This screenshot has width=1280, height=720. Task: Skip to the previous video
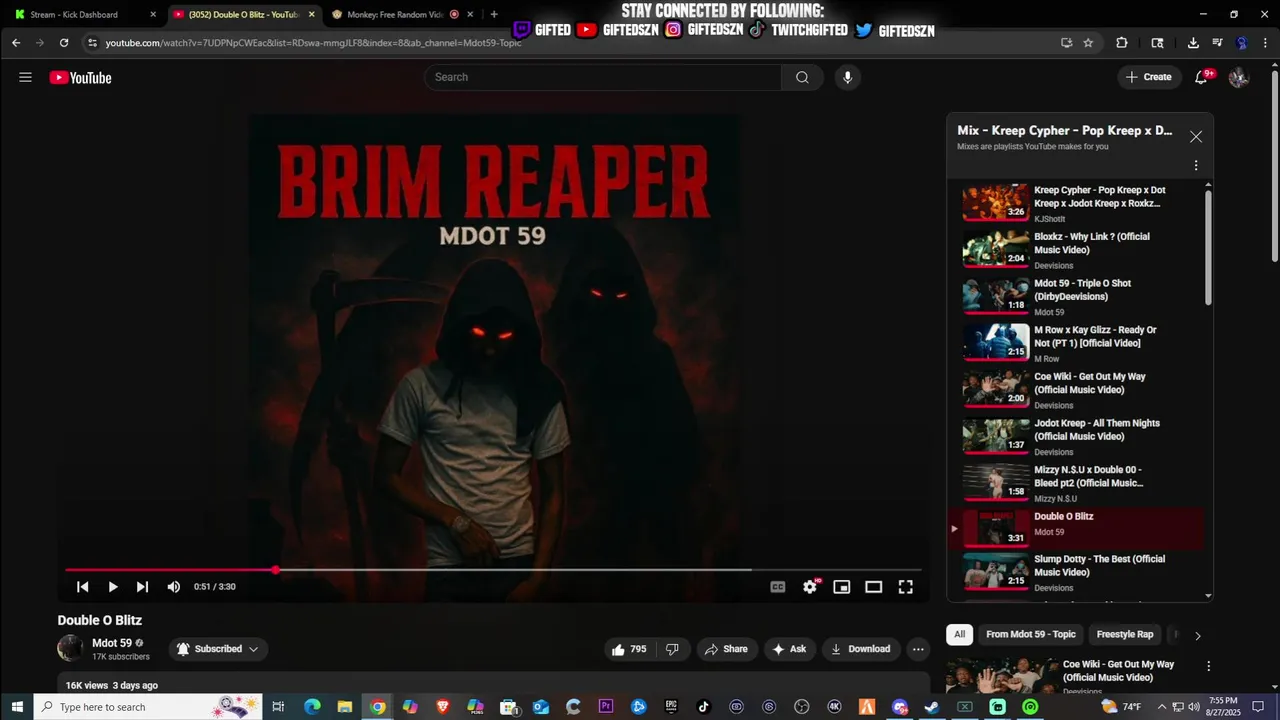pos(83,587)
